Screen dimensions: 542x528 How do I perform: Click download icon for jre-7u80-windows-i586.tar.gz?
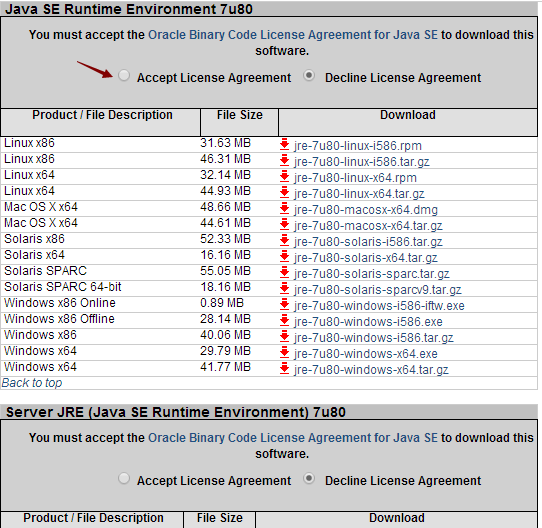click(284, 336)
